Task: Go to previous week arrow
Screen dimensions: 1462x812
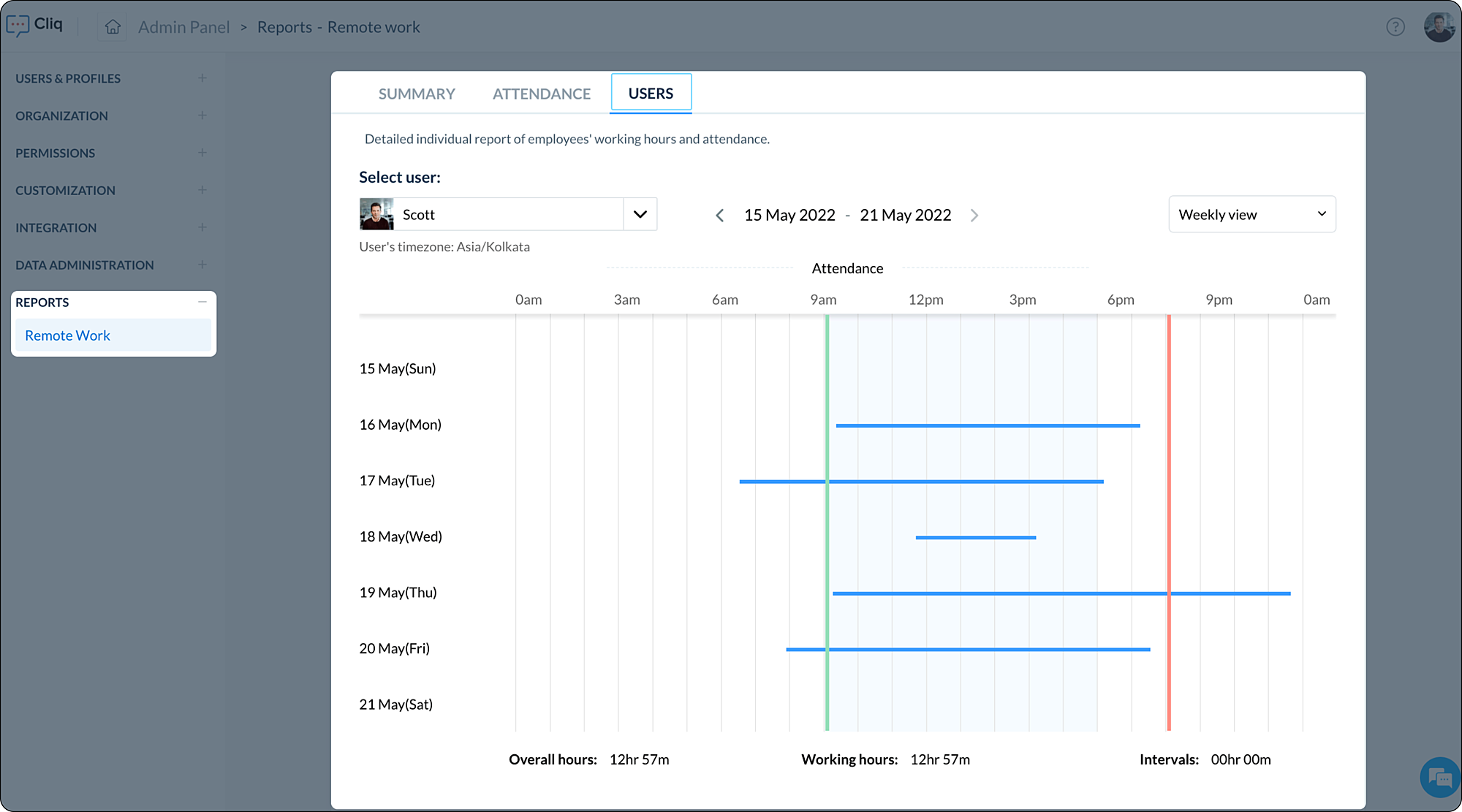Action: pyautogui.click(x=720, y=216)
